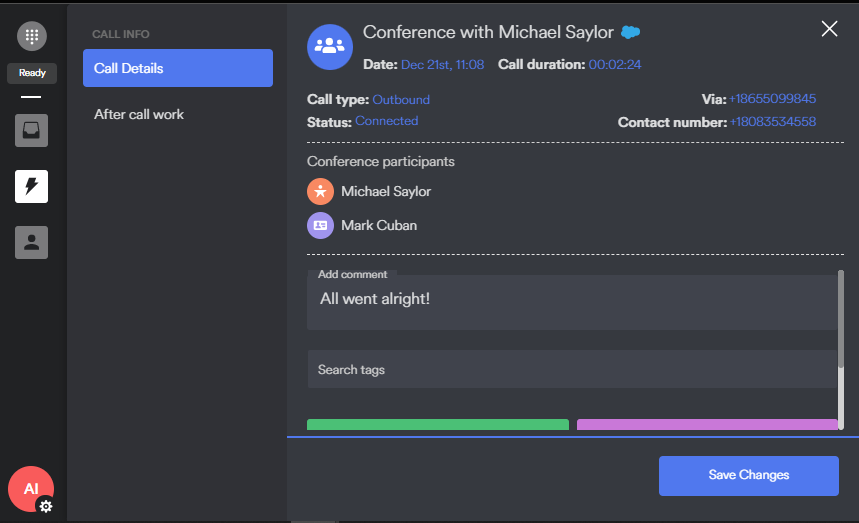Click the Salesforce cloud icon
Screen dimensions: 859x523
pyautogui.click(x=630, y=32)
